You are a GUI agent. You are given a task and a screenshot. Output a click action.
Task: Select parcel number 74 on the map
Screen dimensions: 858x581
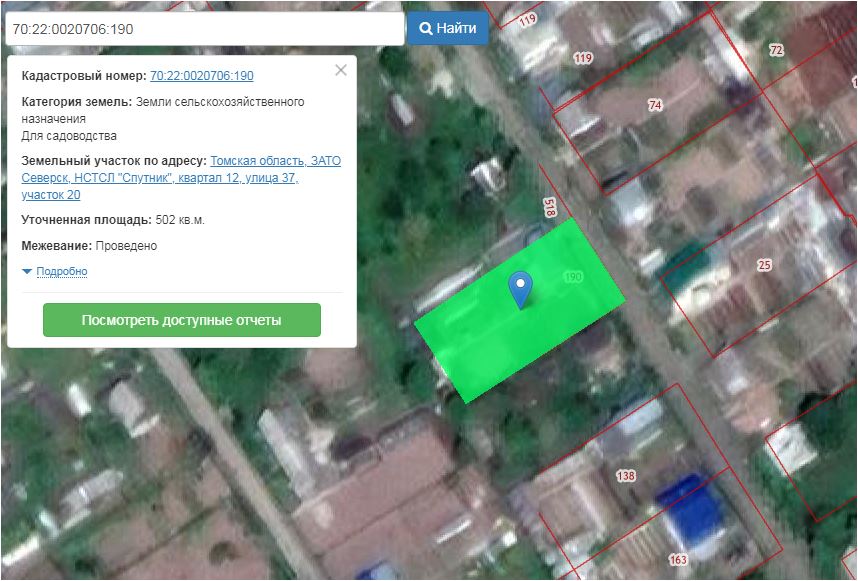[655, 105]
